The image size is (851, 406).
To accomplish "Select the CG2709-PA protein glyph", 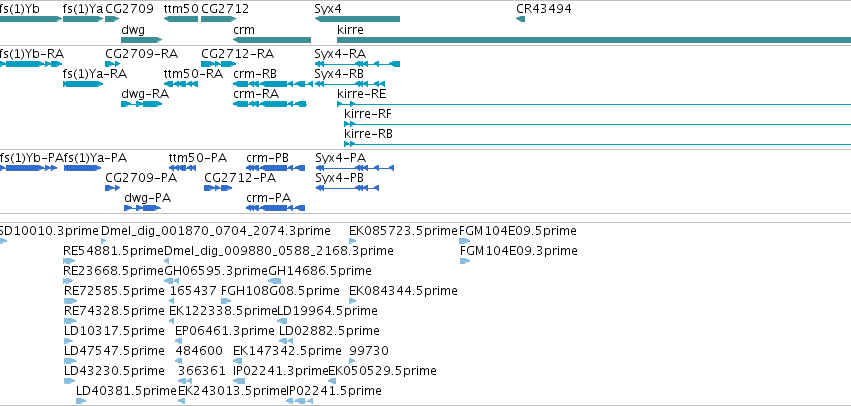I will [x=112, y=188].
